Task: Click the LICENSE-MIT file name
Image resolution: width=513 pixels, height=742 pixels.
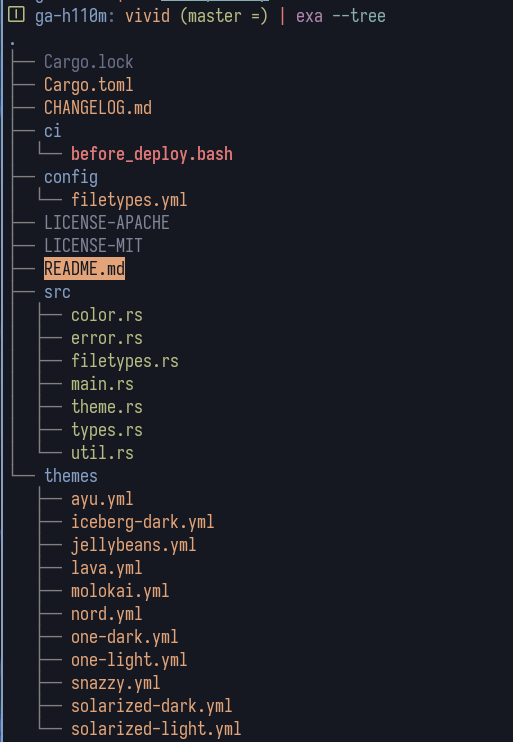Action: [93, 246]
